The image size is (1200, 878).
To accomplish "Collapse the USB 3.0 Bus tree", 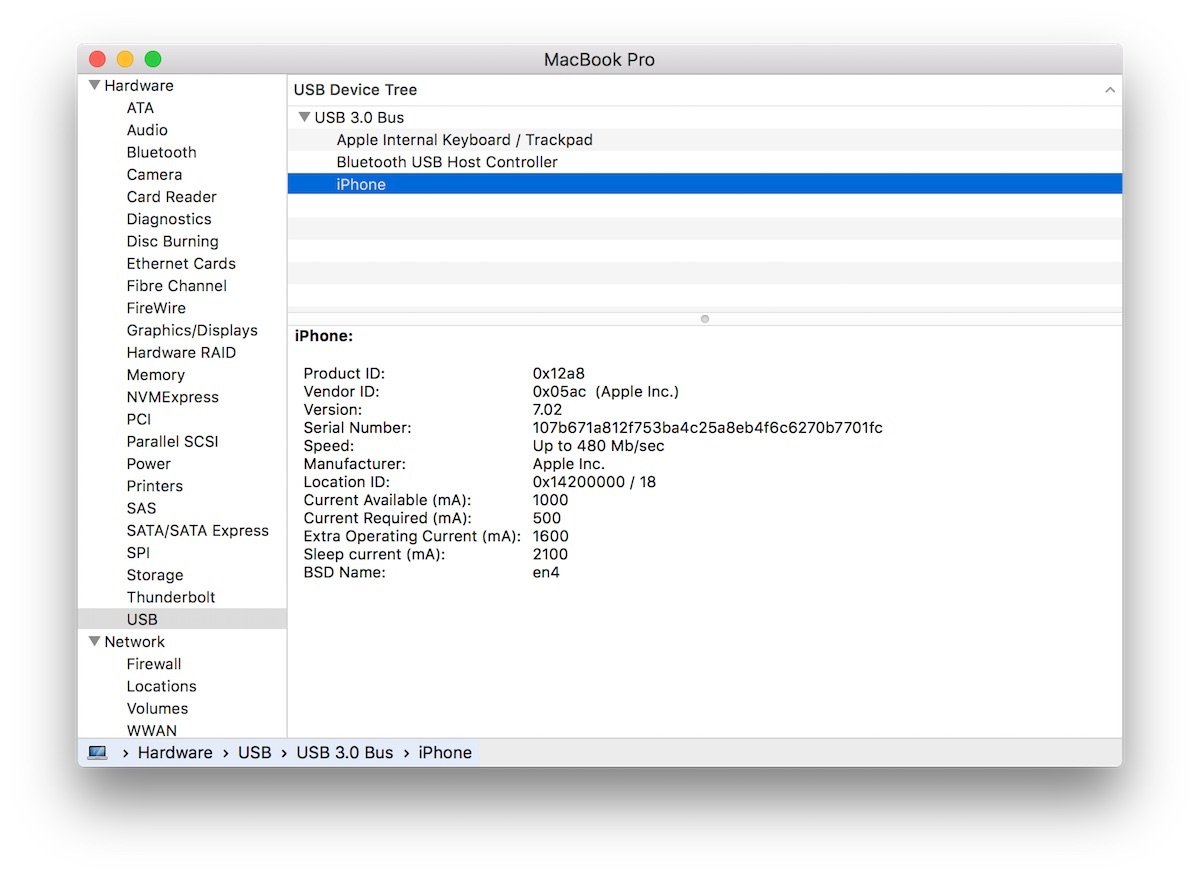I will coord(304,117).
